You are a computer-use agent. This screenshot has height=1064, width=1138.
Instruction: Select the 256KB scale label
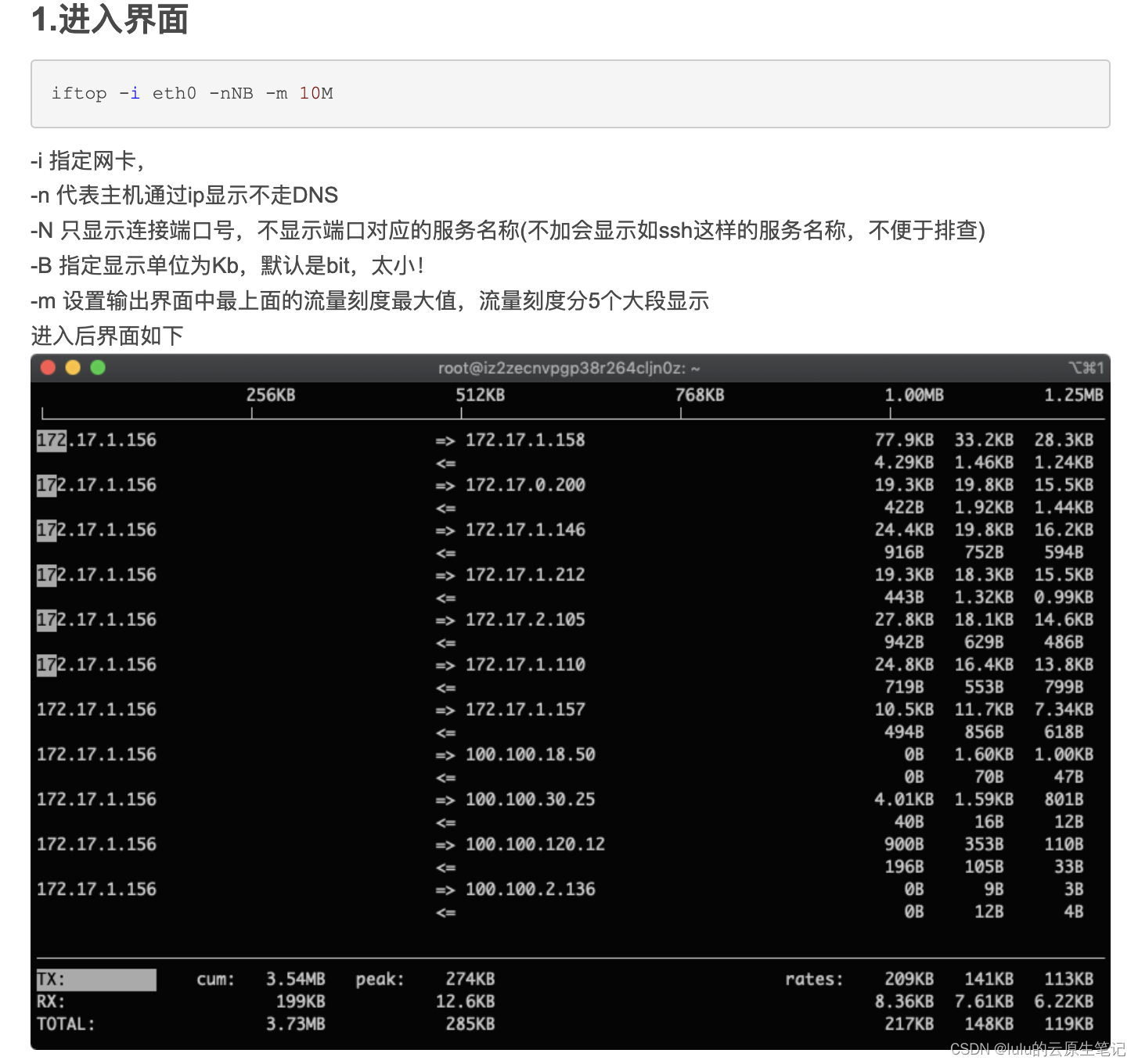click(x=271, y=395)
